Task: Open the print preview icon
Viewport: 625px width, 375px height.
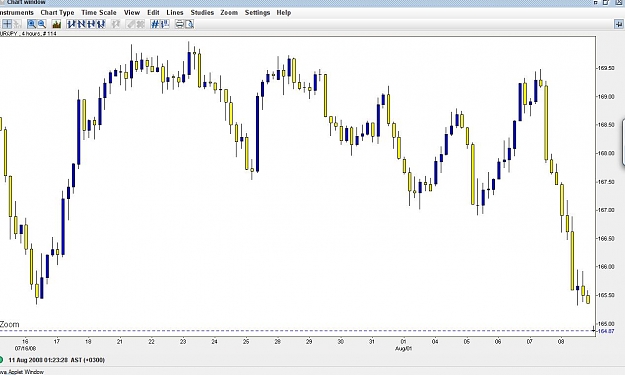Action: click(189, 24)
